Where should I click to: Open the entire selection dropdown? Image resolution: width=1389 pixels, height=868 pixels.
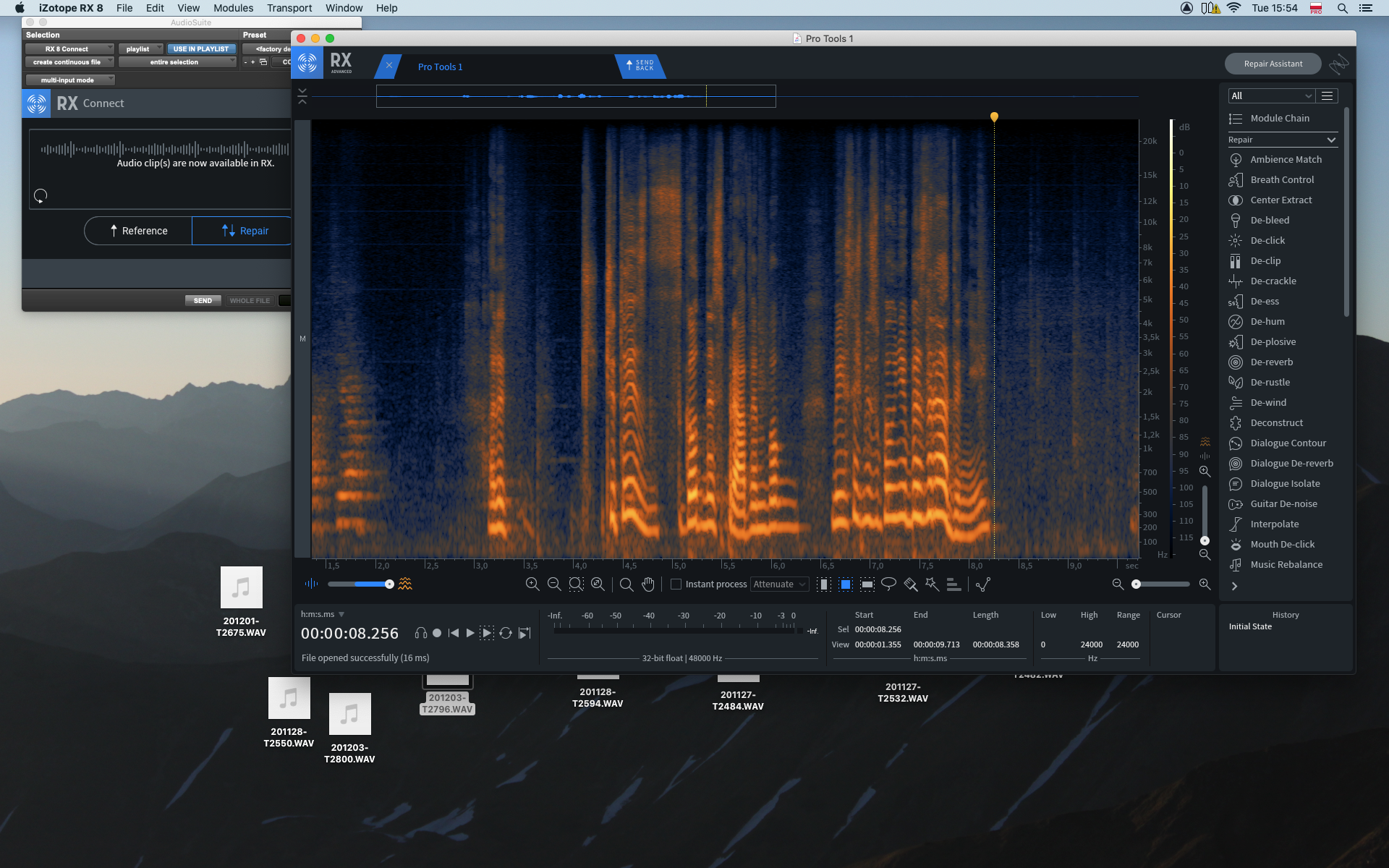tap(177, 62)
